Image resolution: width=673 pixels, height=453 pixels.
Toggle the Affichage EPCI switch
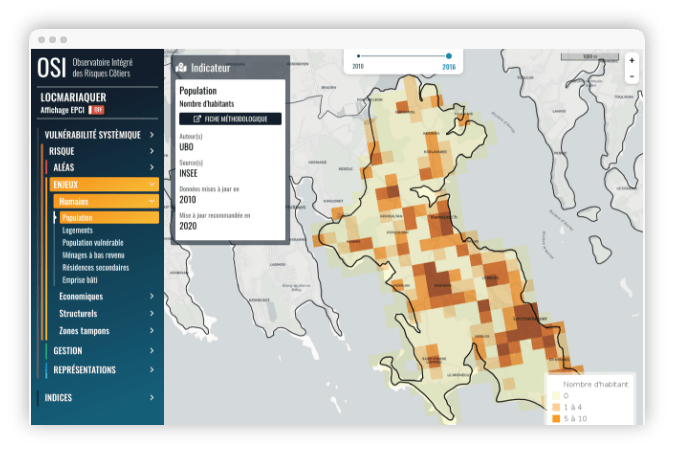coord(97,109)
